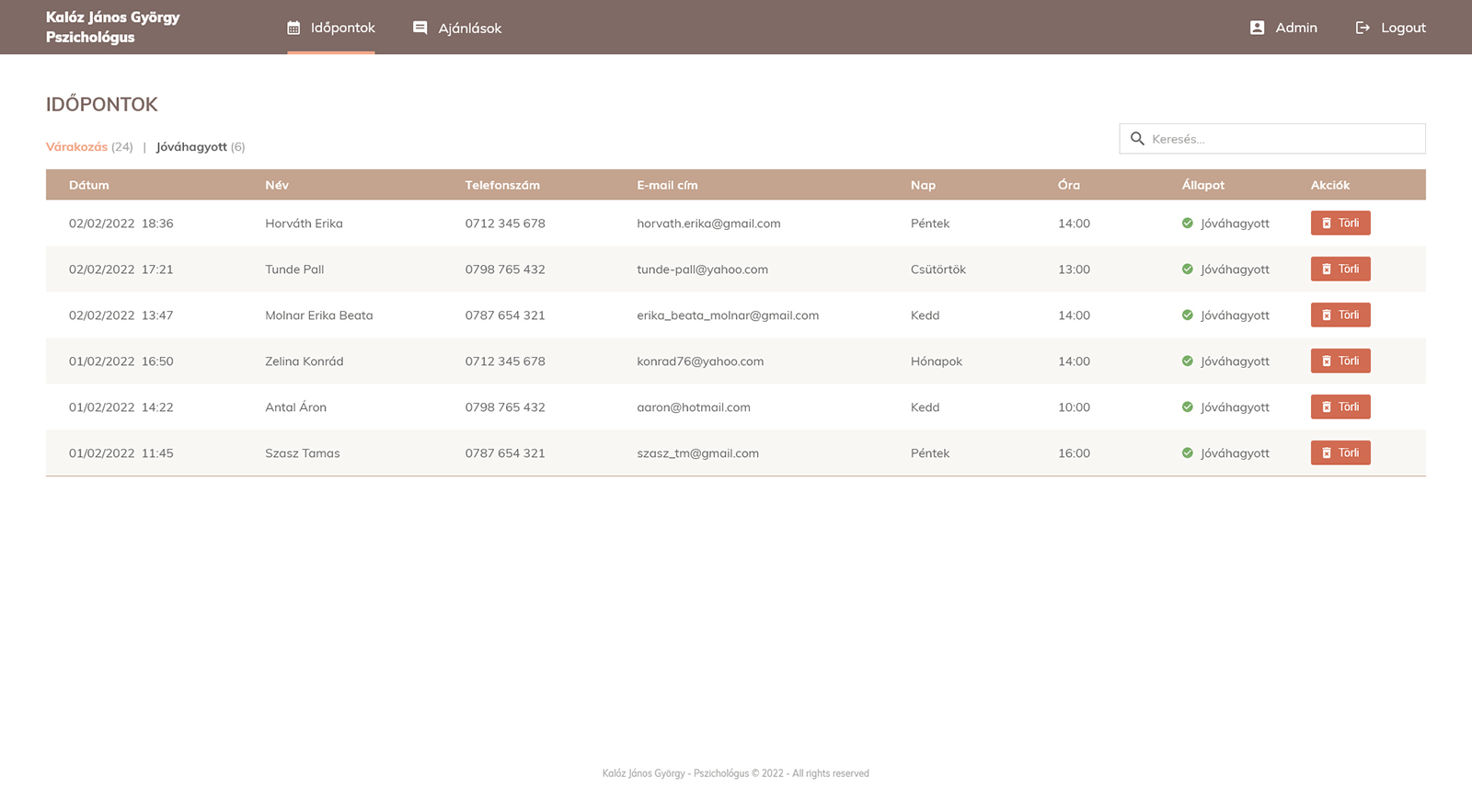The height and width of the screenshot is (812, 1472).
Task: Click green approved check icon for Horváth Erika
Action: coord(1188,223)
